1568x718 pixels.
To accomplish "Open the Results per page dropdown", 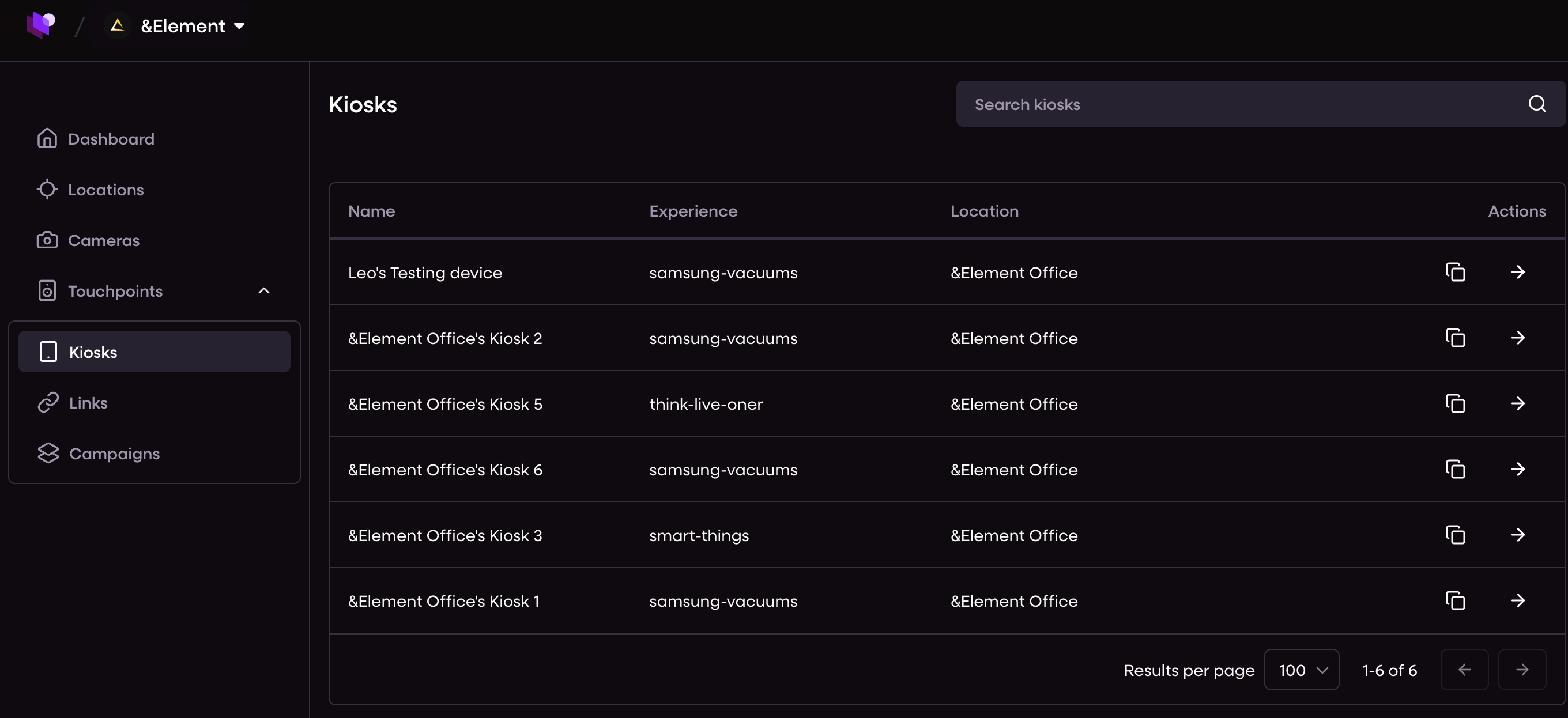I will (1302, 670).
